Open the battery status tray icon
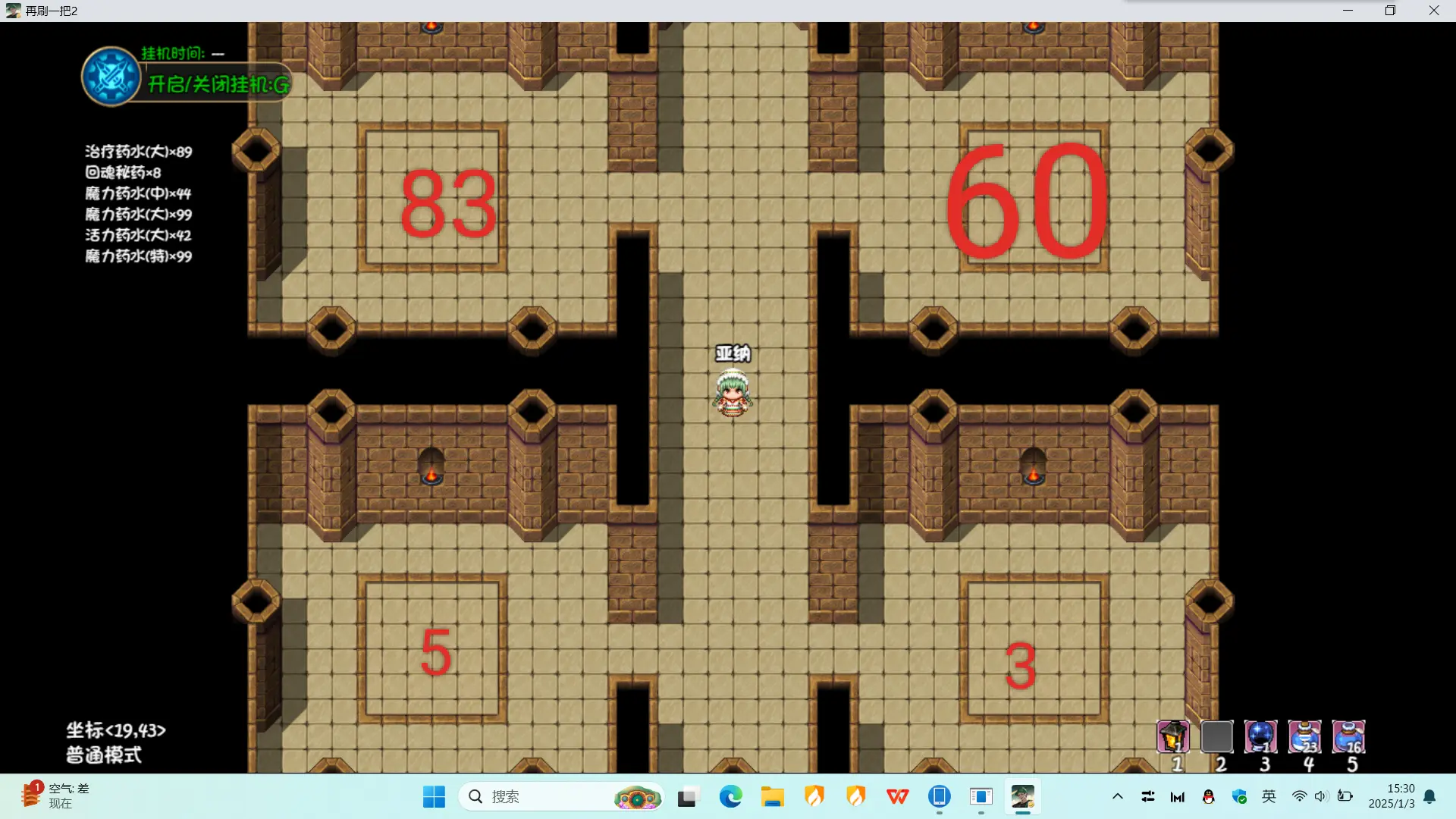1456x819 pixels. [1345, 796]
